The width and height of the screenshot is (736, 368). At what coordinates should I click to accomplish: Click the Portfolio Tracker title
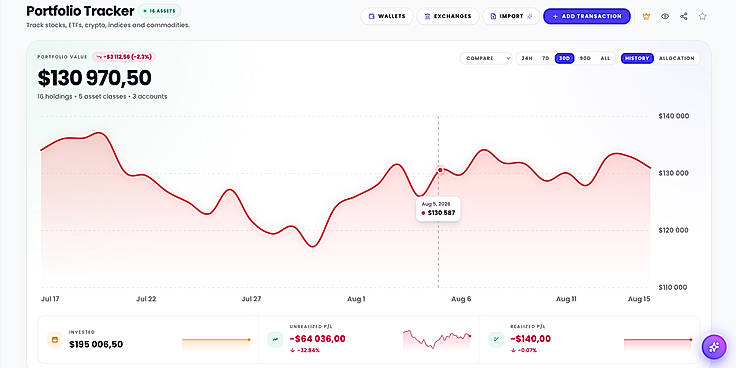pyautogui.click(x=80, y=11)
